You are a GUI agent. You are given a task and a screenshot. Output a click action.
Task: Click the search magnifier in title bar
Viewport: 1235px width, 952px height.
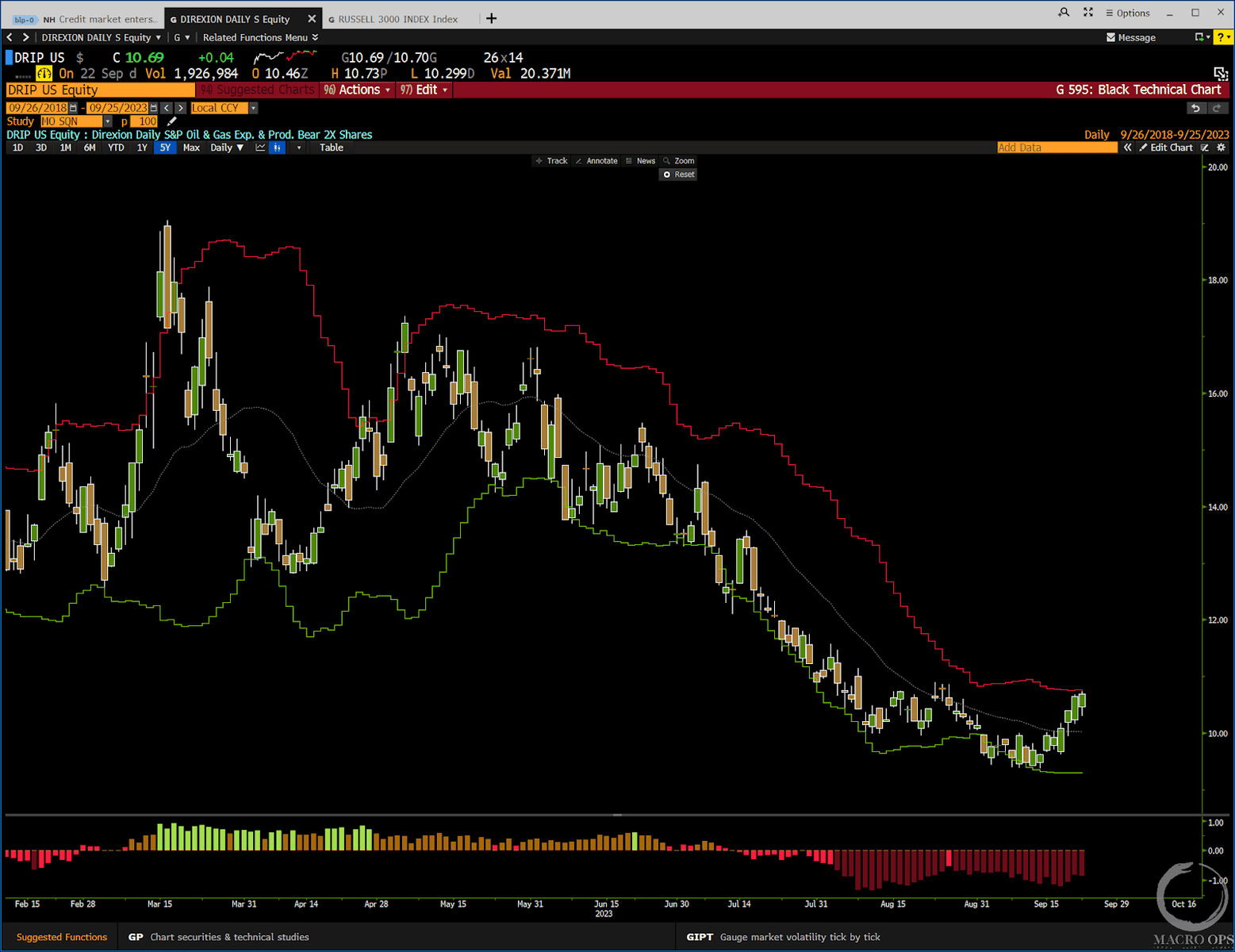[x=1064, y=13]
